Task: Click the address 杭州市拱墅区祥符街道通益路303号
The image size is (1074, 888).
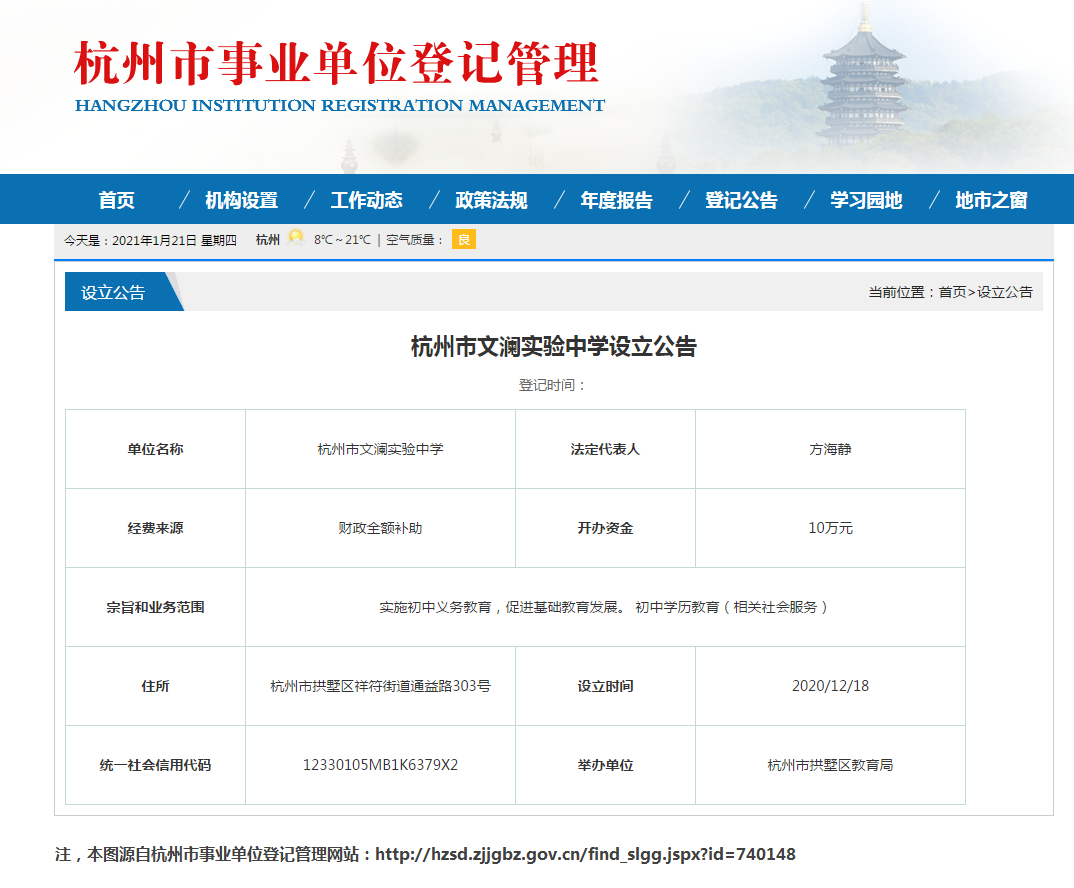Action: coord(380,686)
